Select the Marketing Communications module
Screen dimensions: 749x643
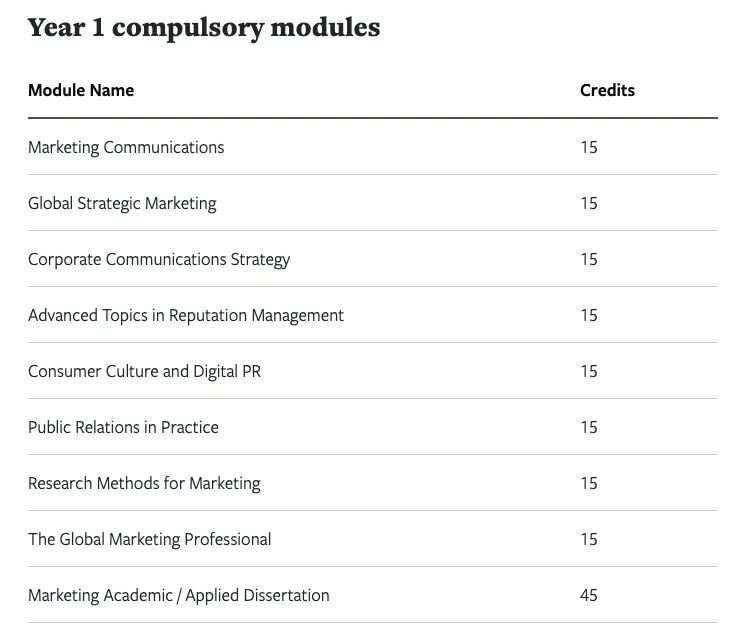[x=126, y=147]
